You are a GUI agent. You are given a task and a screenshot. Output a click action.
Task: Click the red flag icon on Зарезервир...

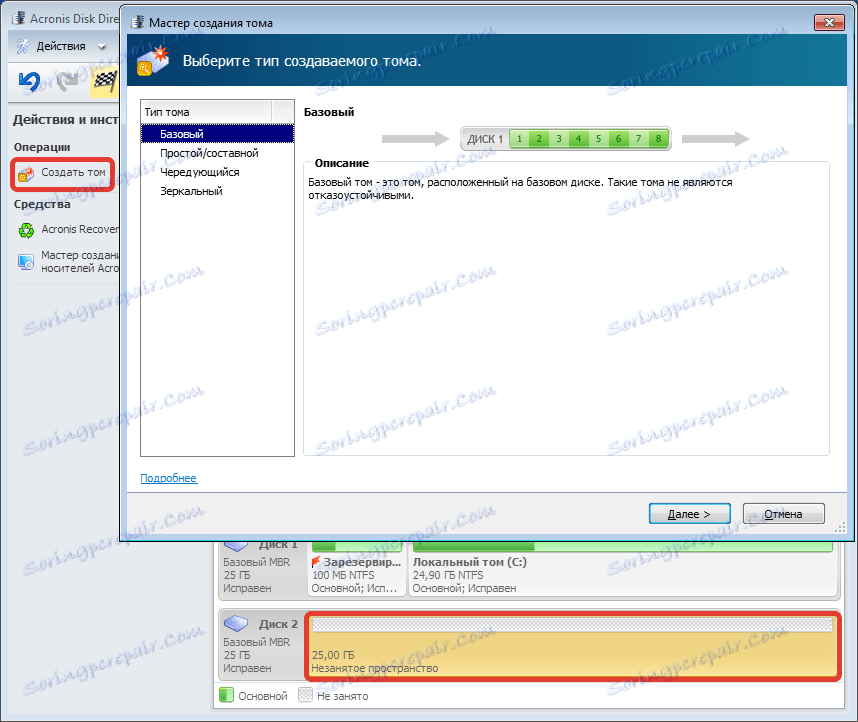(316, 562)
